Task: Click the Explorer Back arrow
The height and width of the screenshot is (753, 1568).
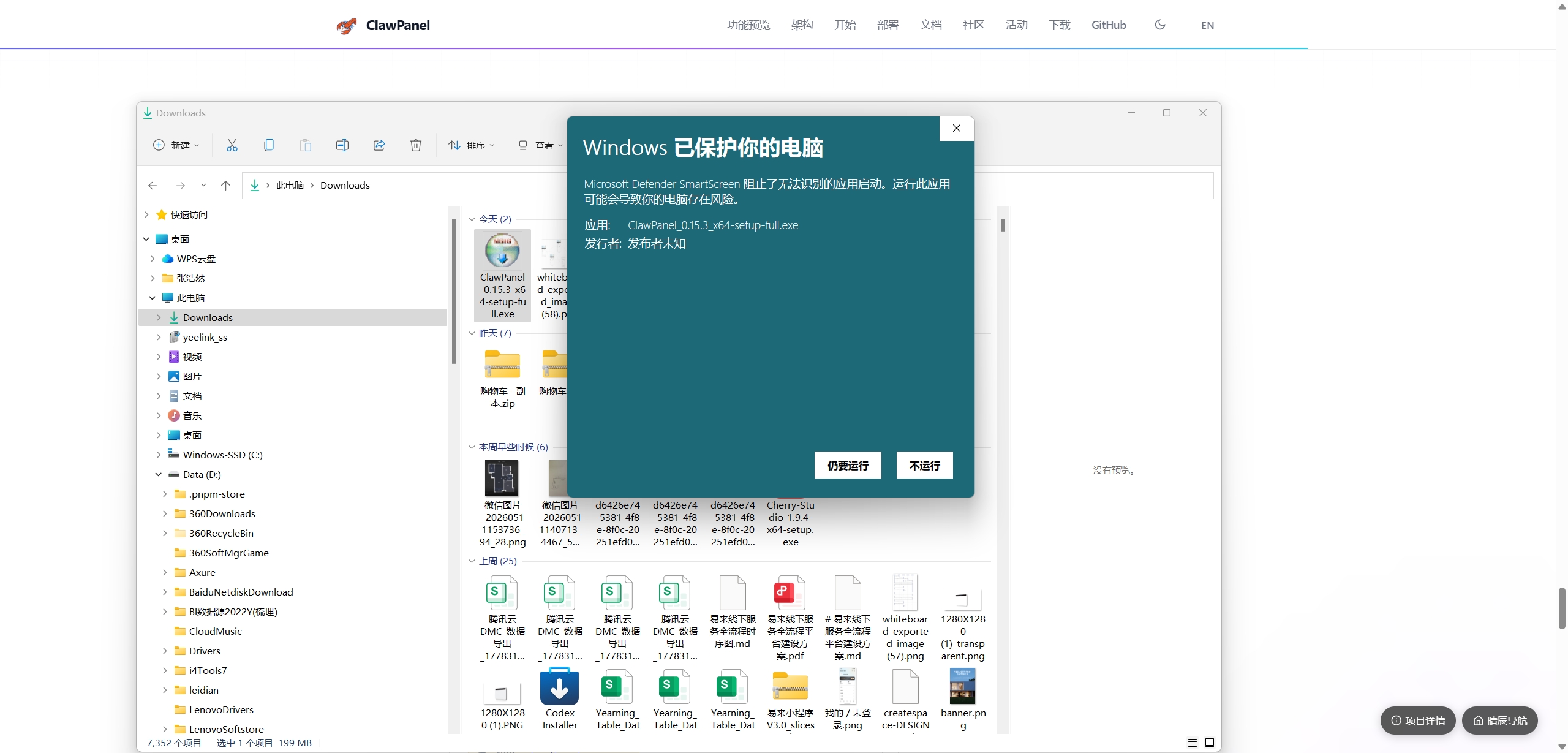Action: pyautogui.click(x=153, y=186)
